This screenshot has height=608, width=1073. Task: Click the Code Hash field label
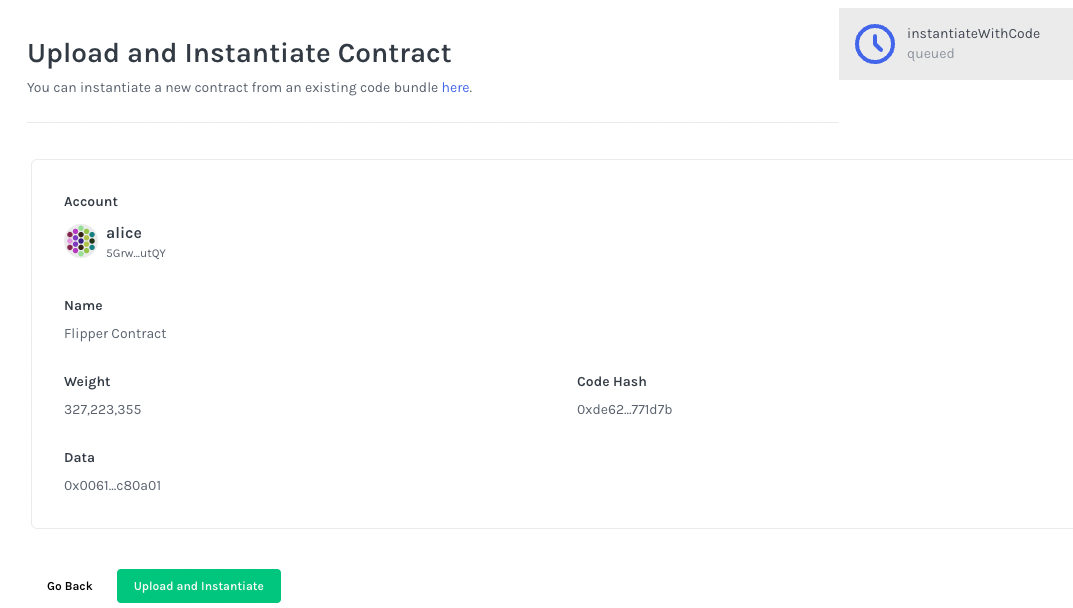[612, 381]
